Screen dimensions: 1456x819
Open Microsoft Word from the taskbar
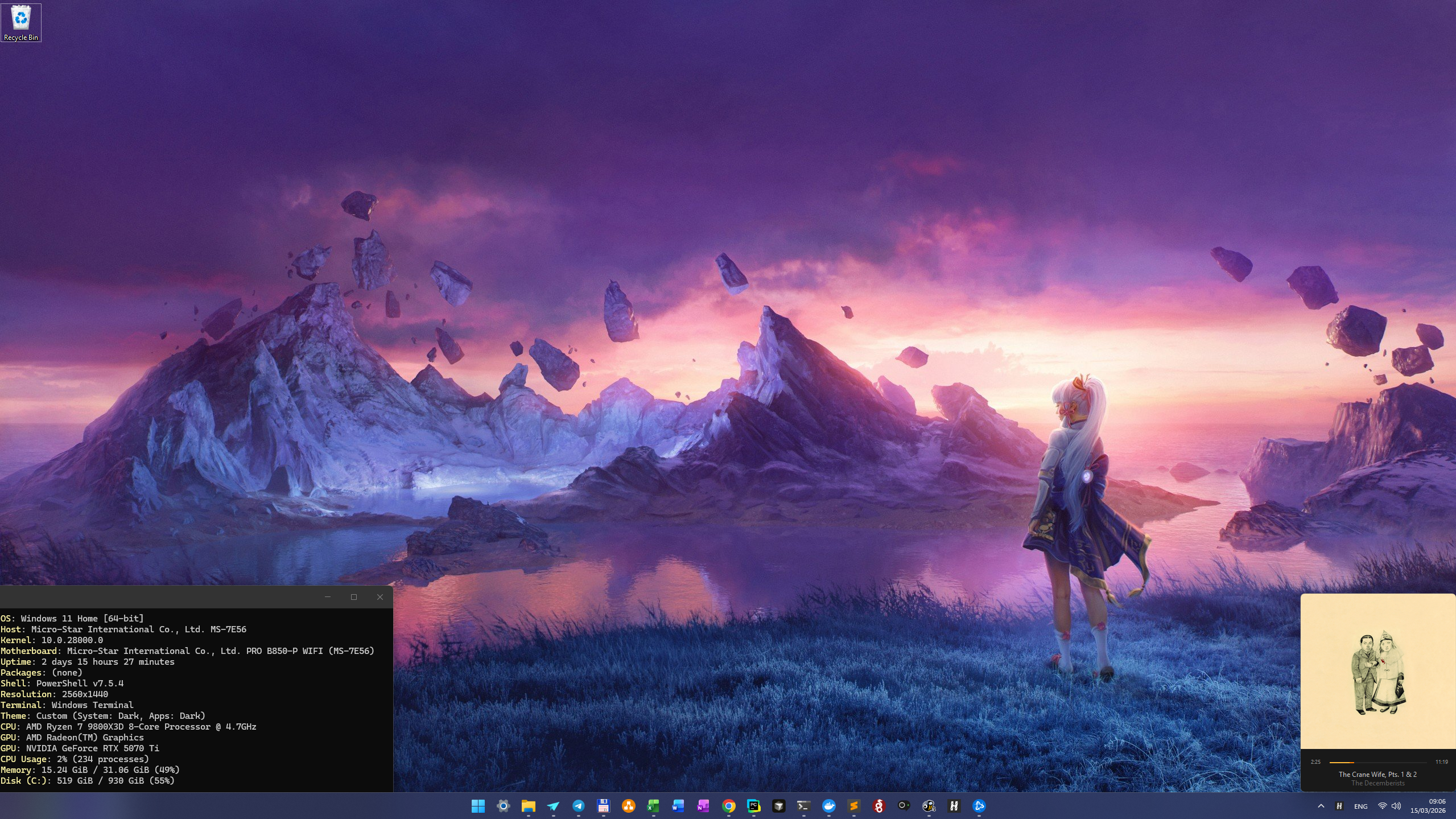[678, 806]
